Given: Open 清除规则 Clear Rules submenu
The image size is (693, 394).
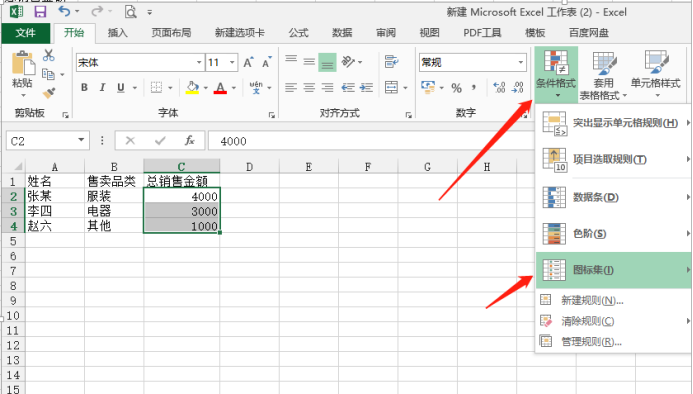Looking at the screenshot, I should (613, 321).
